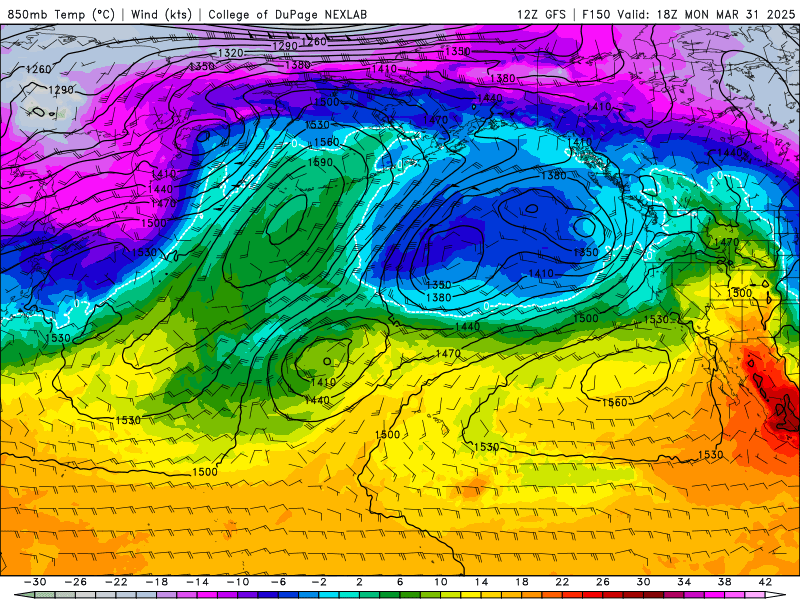Click the 10 value on the temperature legend
The width and height of the screenshot is (800, 600).
441,582
